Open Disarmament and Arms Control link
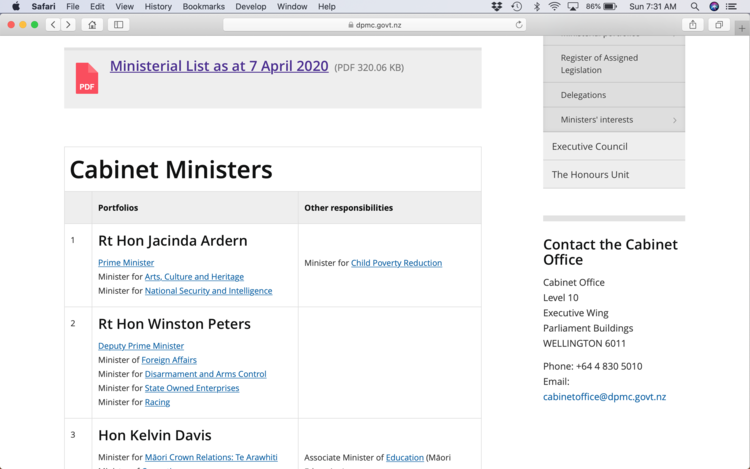 click(206, 374)
